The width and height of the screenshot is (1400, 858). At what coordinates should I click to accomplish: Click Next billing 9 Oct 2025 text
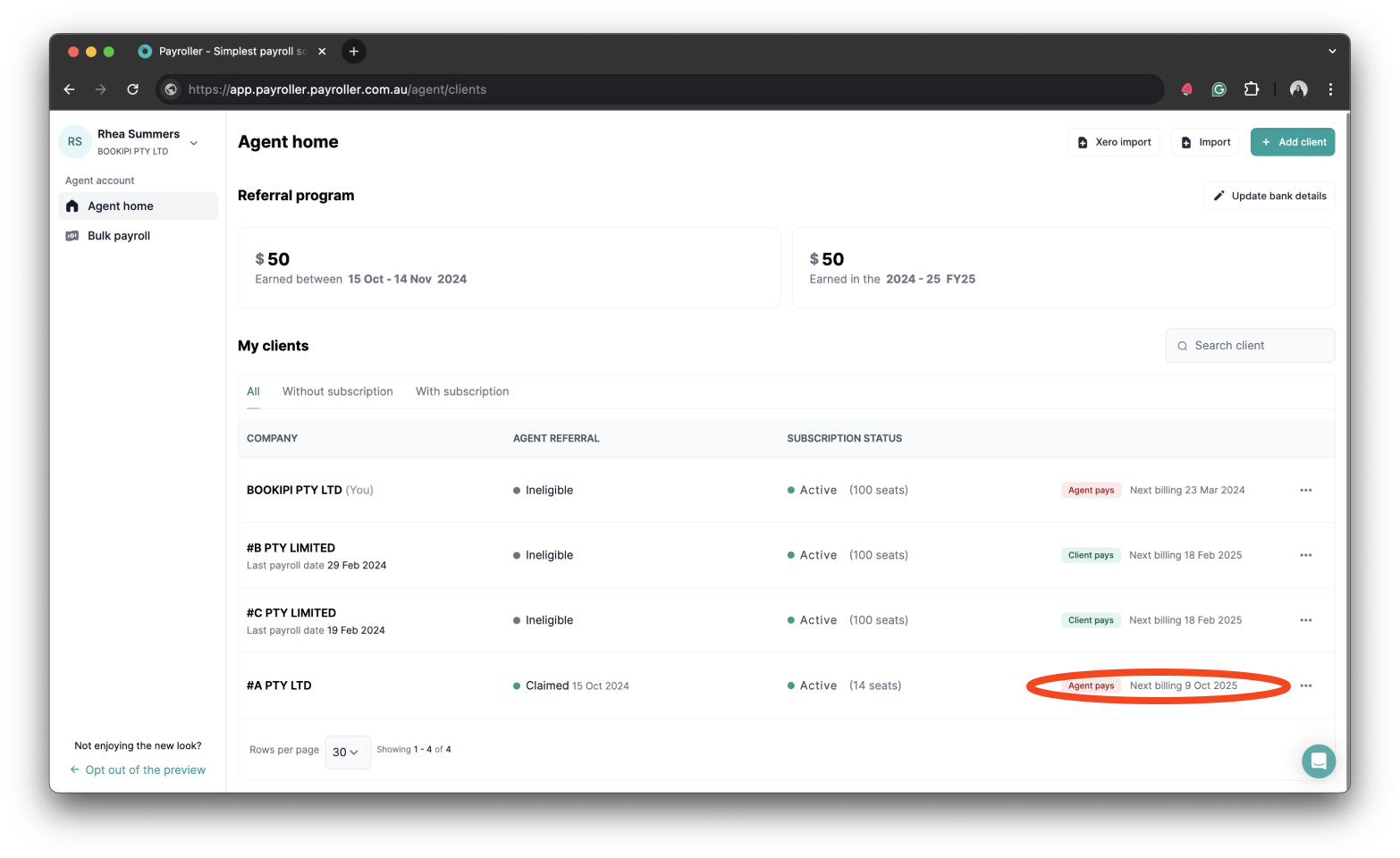click(x=1184, y=686)
